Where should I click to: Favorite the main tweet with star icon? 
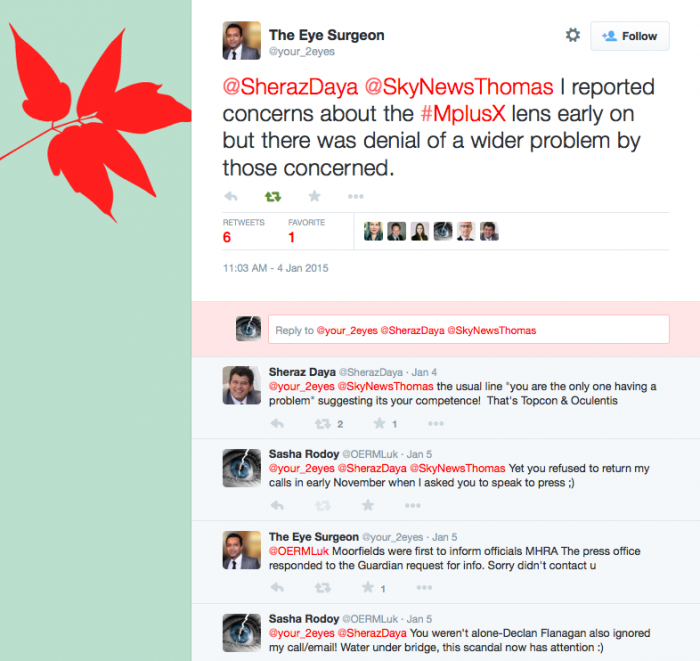click(x=314, y=196)
